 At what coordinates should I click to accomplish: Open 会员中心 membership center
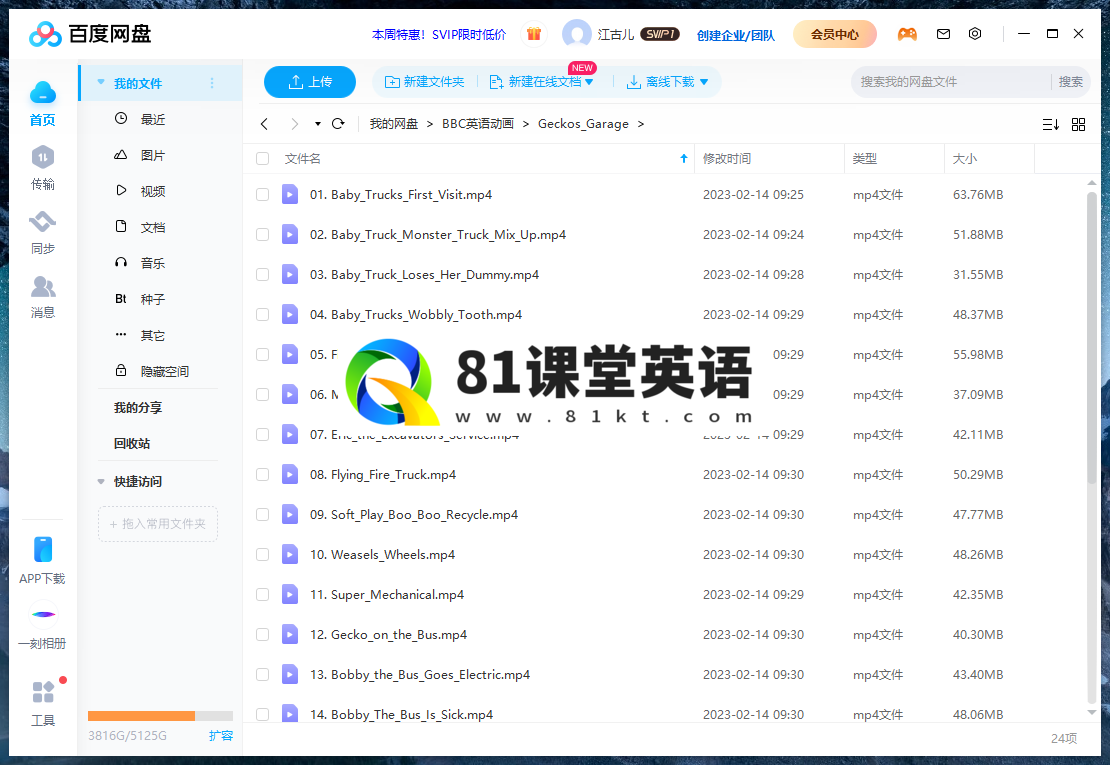pyautogui.click(x=835, y=34)
